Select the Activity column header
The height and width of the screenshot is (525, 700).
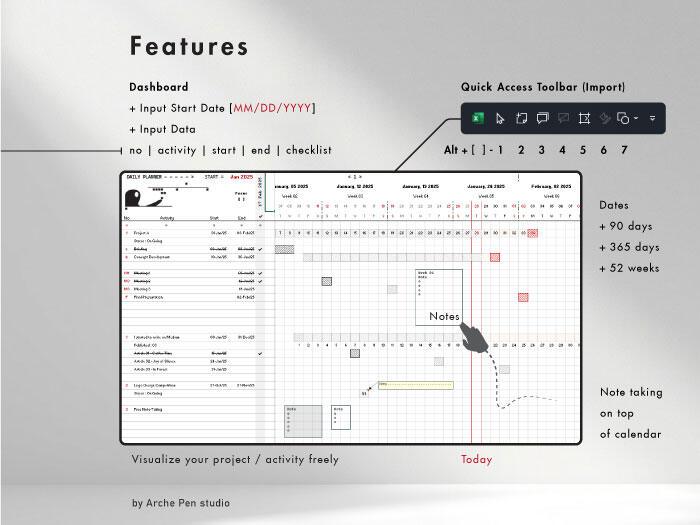point(168,216)
